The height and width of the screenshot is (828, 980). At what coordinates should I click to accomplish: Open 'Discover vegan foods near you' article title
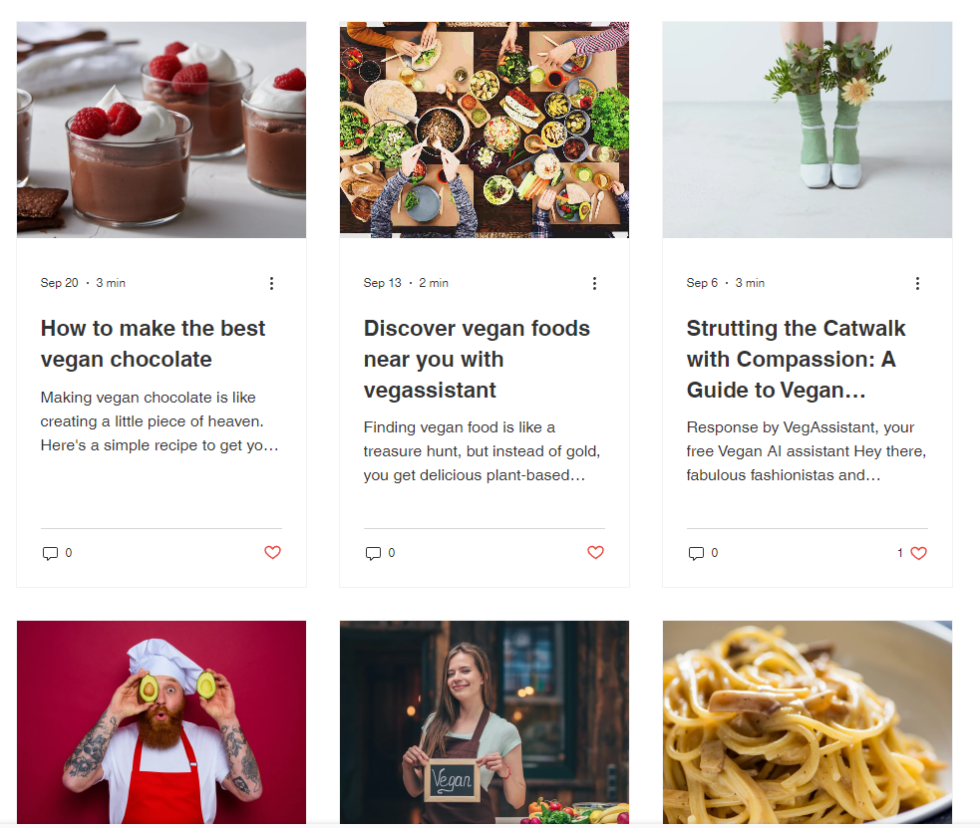tap(477, 359)
